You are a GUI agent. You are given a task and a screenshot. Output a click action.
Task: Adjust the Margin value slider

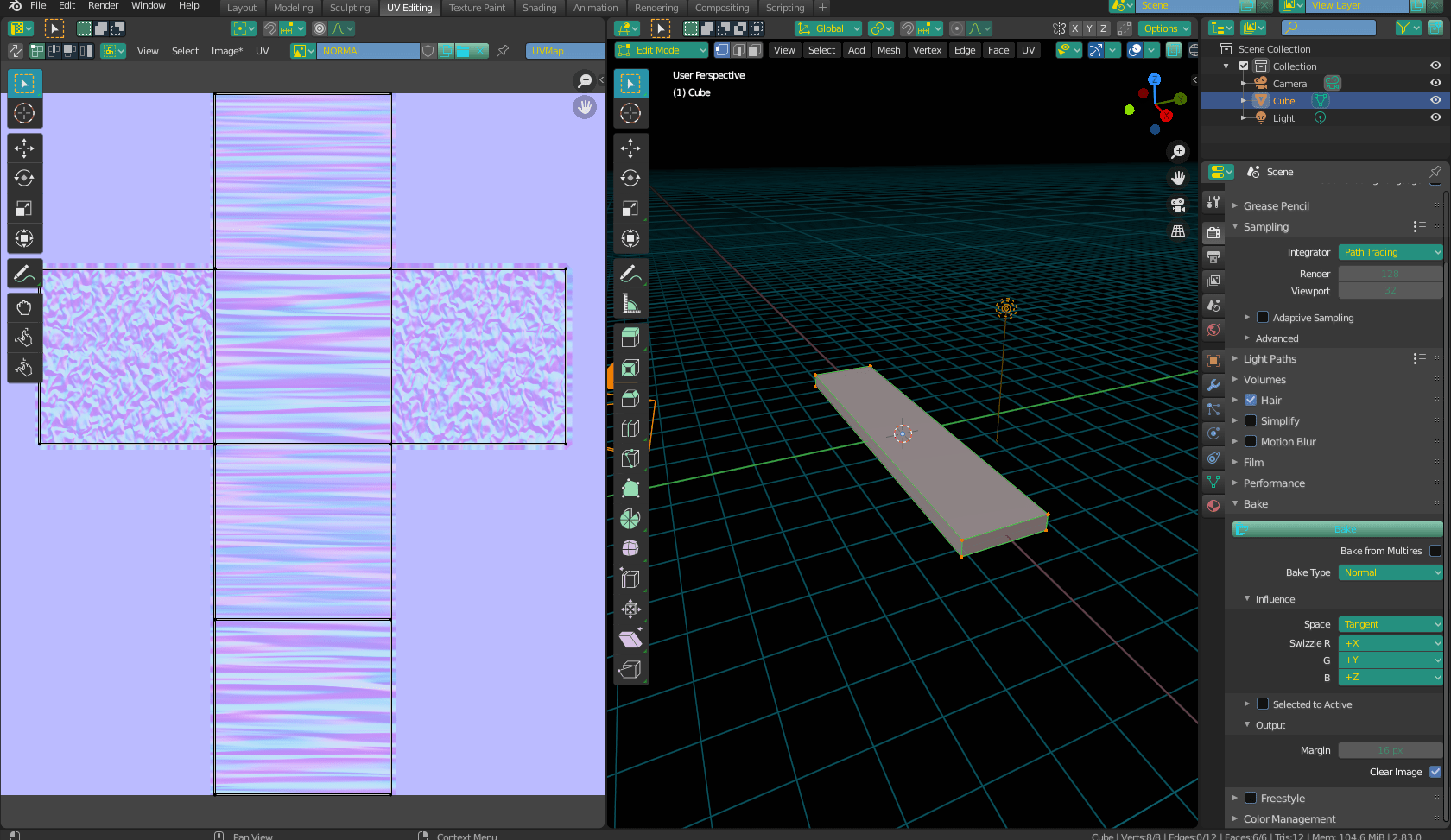pyautogui.click(x=1390, y=749)
